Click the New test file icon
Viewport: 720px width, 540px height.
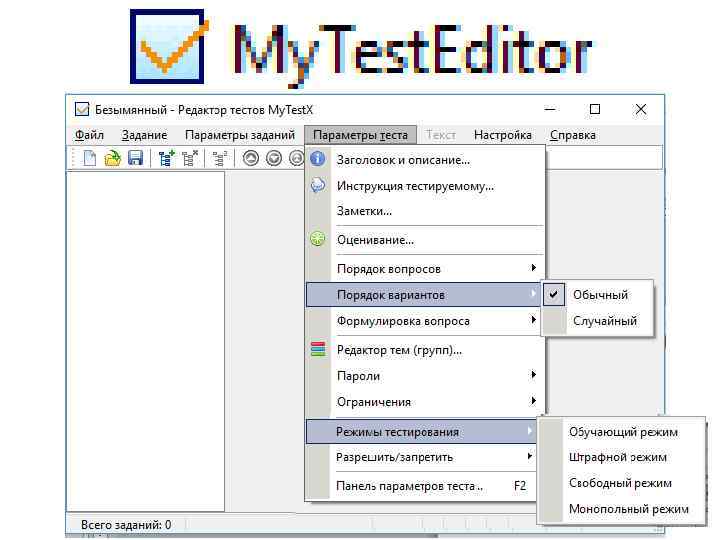[90, 158]
